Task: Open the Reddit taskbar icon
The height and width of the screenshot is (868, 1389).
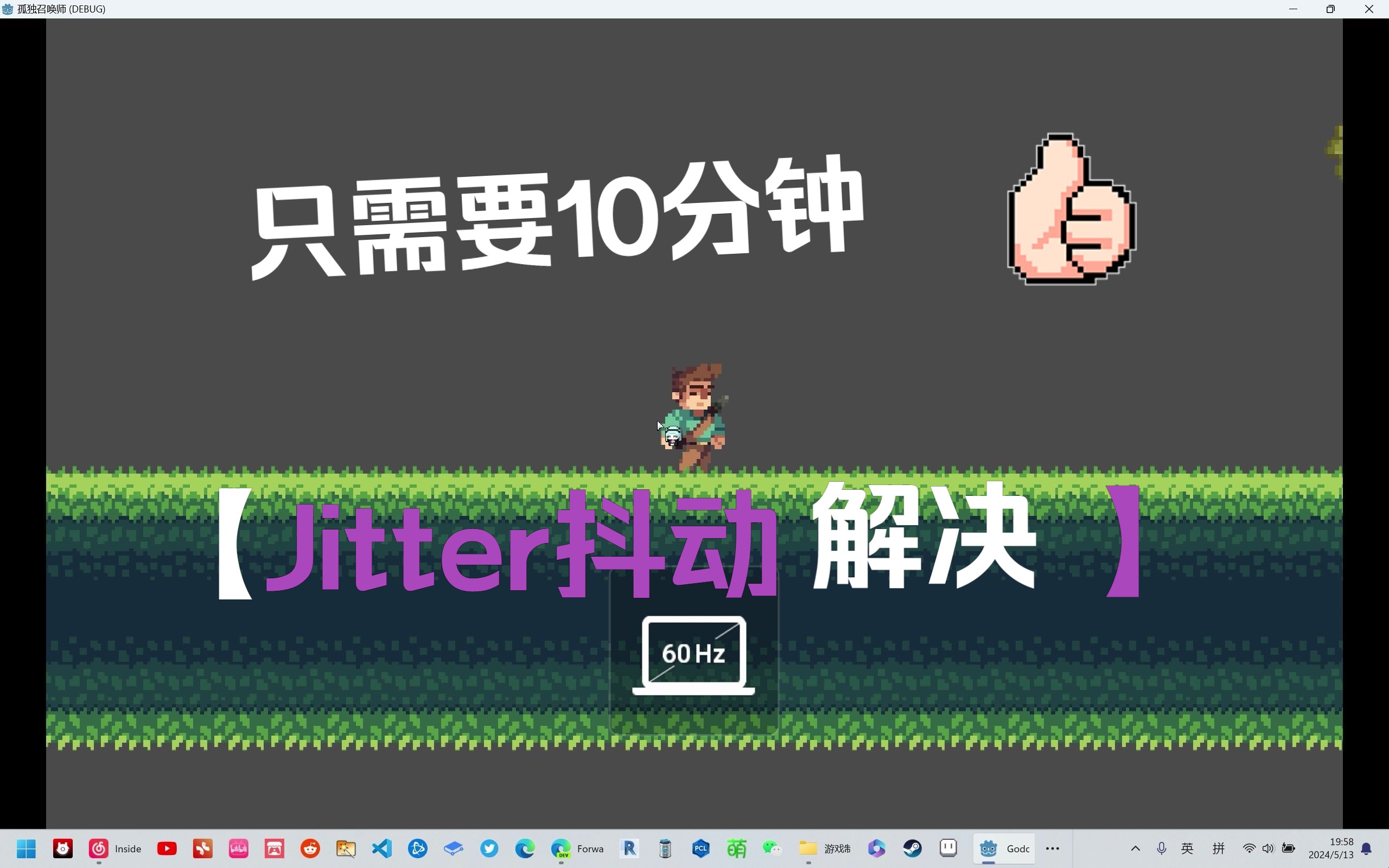Action: (310, 848)
